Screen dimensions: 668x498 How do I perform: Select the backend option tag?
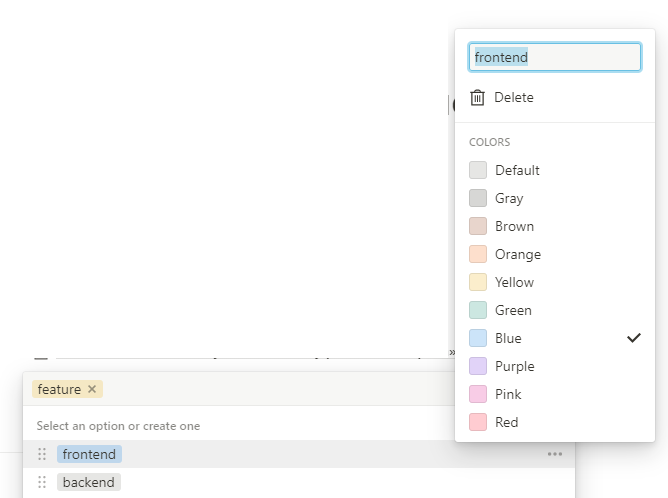coord(89,482)
